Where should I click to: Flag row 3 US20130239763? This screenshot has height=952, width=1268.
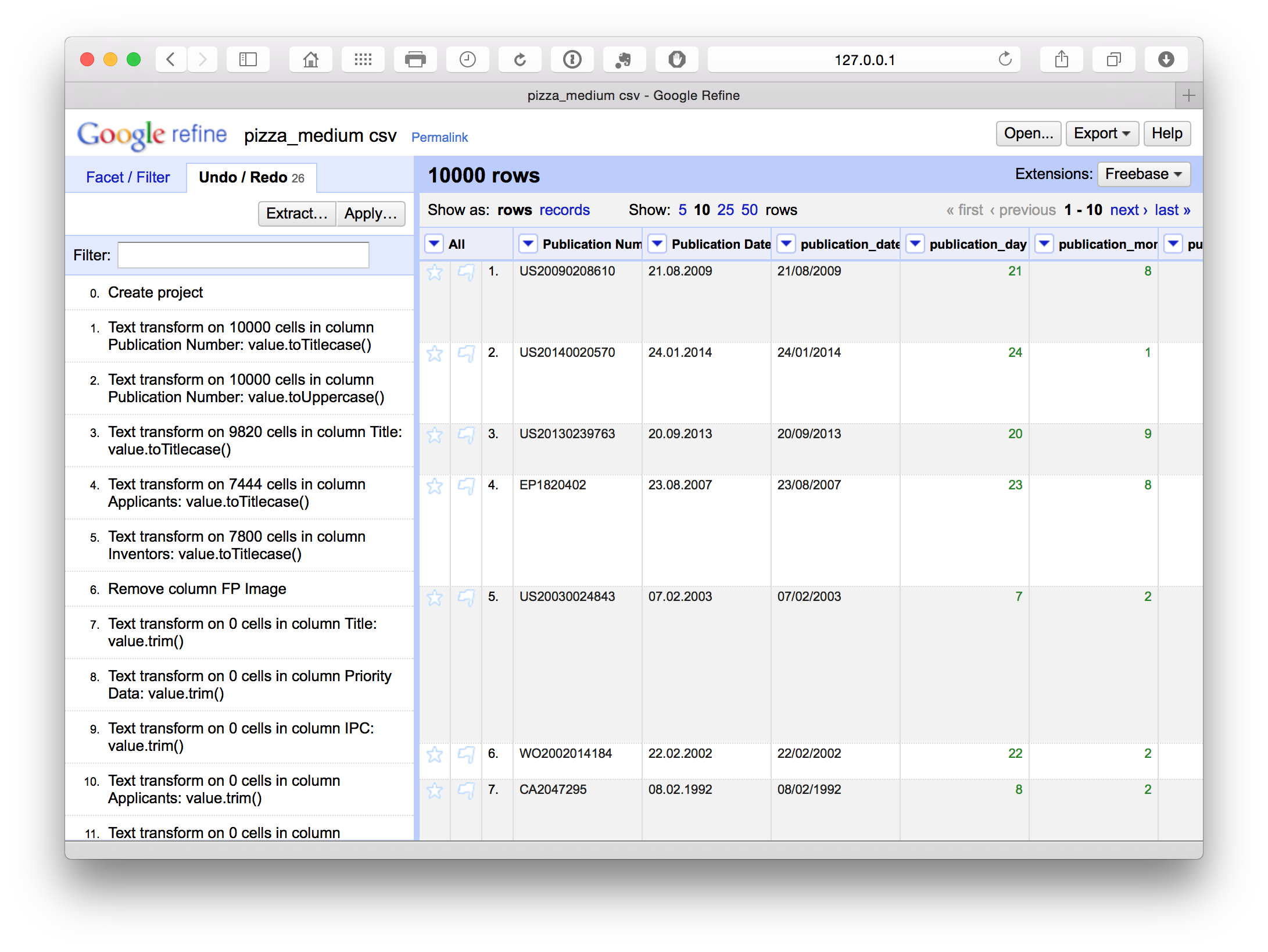pos(466,435)
